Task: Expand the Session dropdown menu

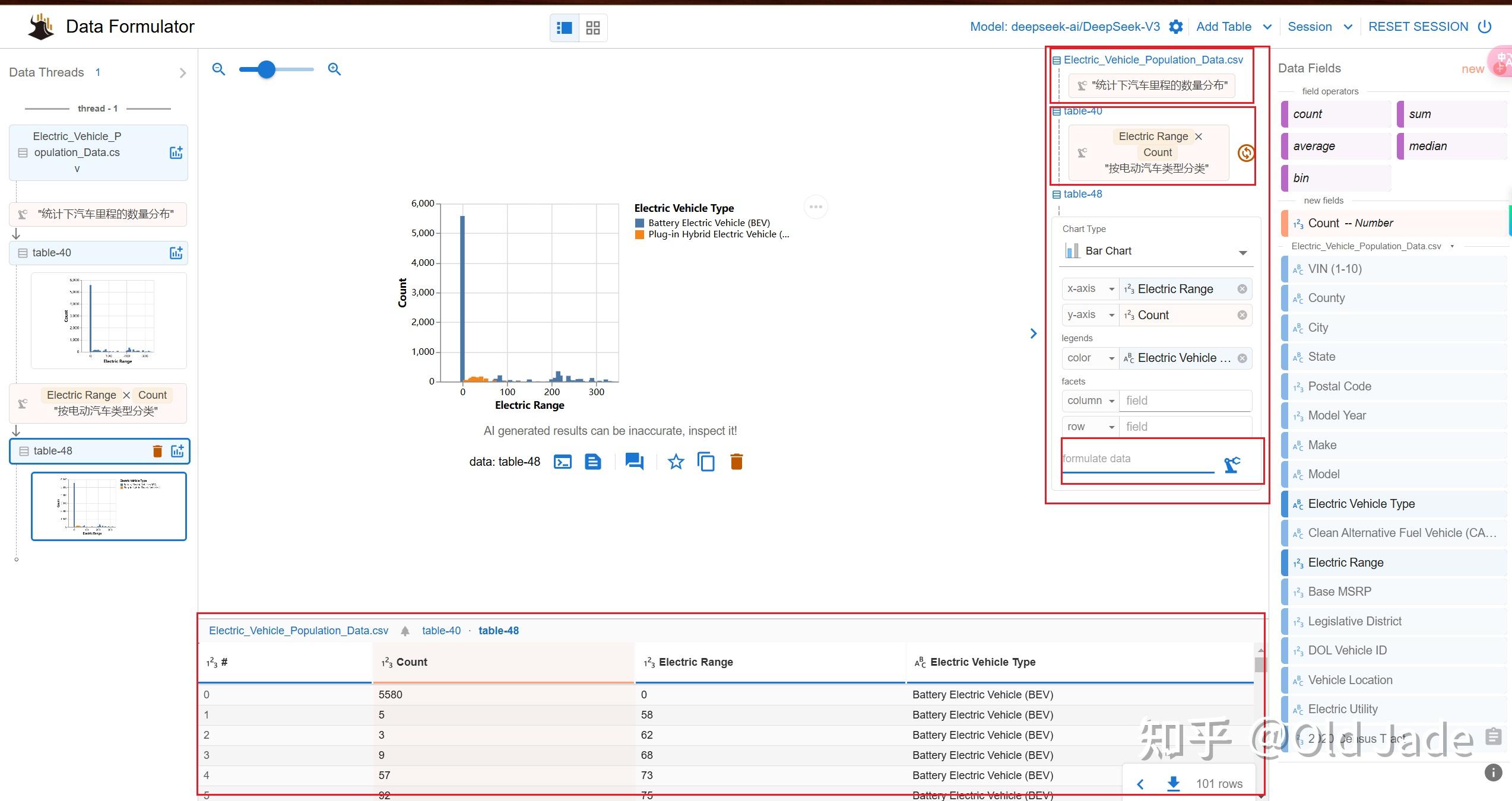Action: pos(1348,27)
